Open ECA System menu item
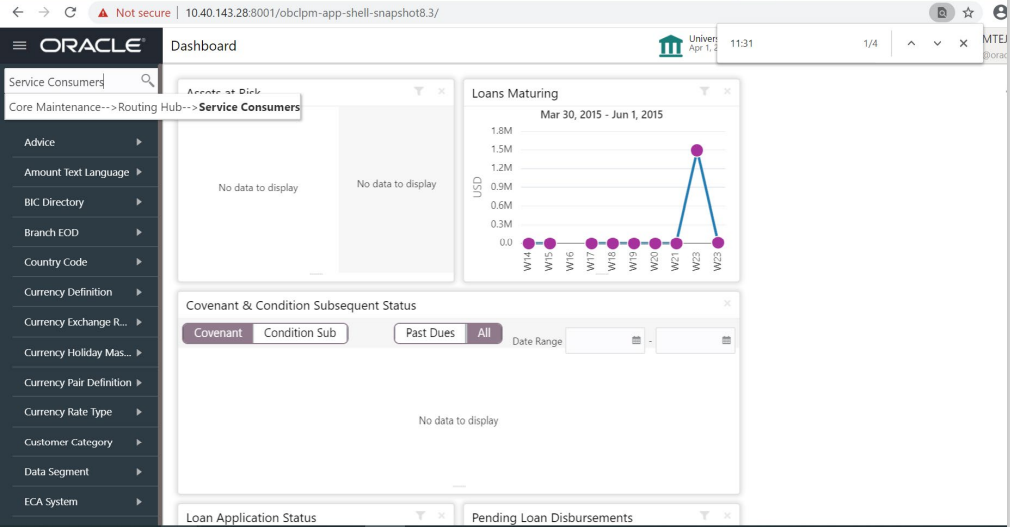The width and height of the screenshot is (1010, 527). click(x=84, y=502)
